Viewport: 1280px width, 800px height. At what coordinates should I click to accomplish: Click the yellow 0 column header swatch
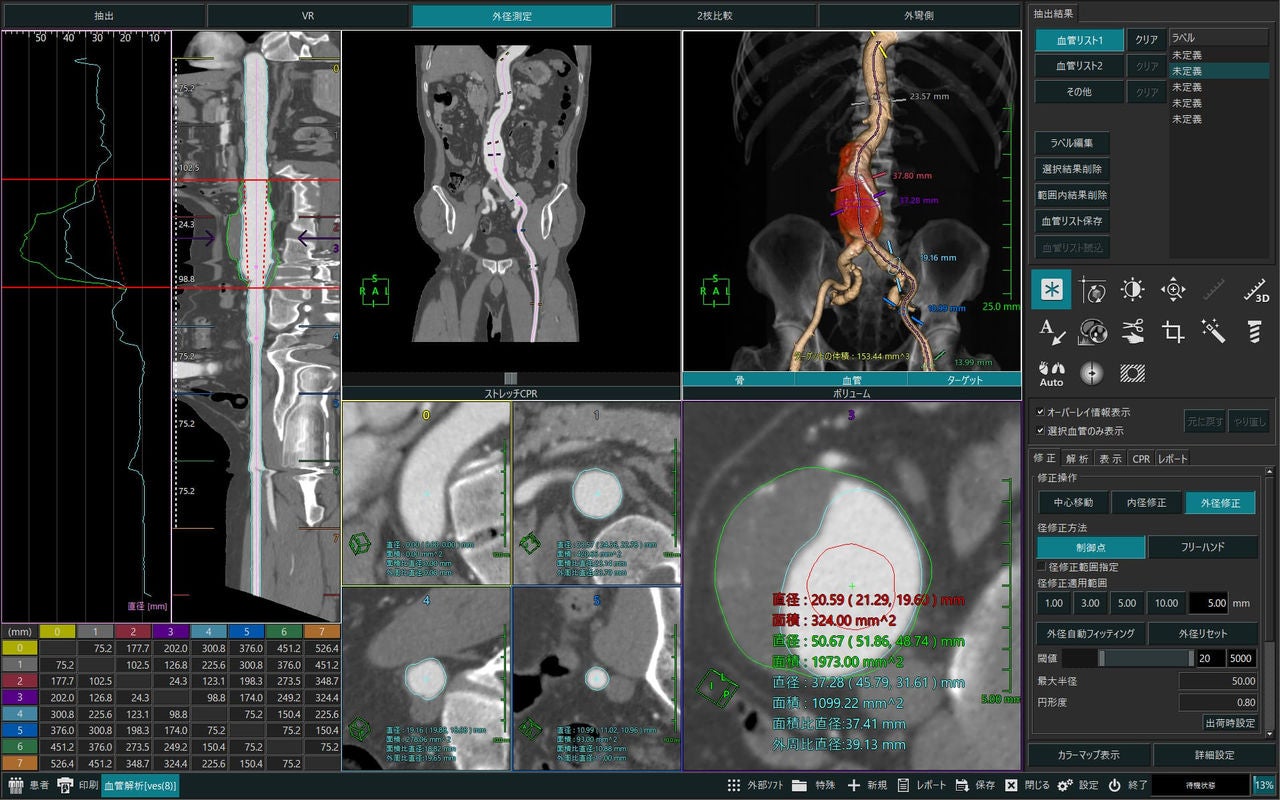click(56, 632)
